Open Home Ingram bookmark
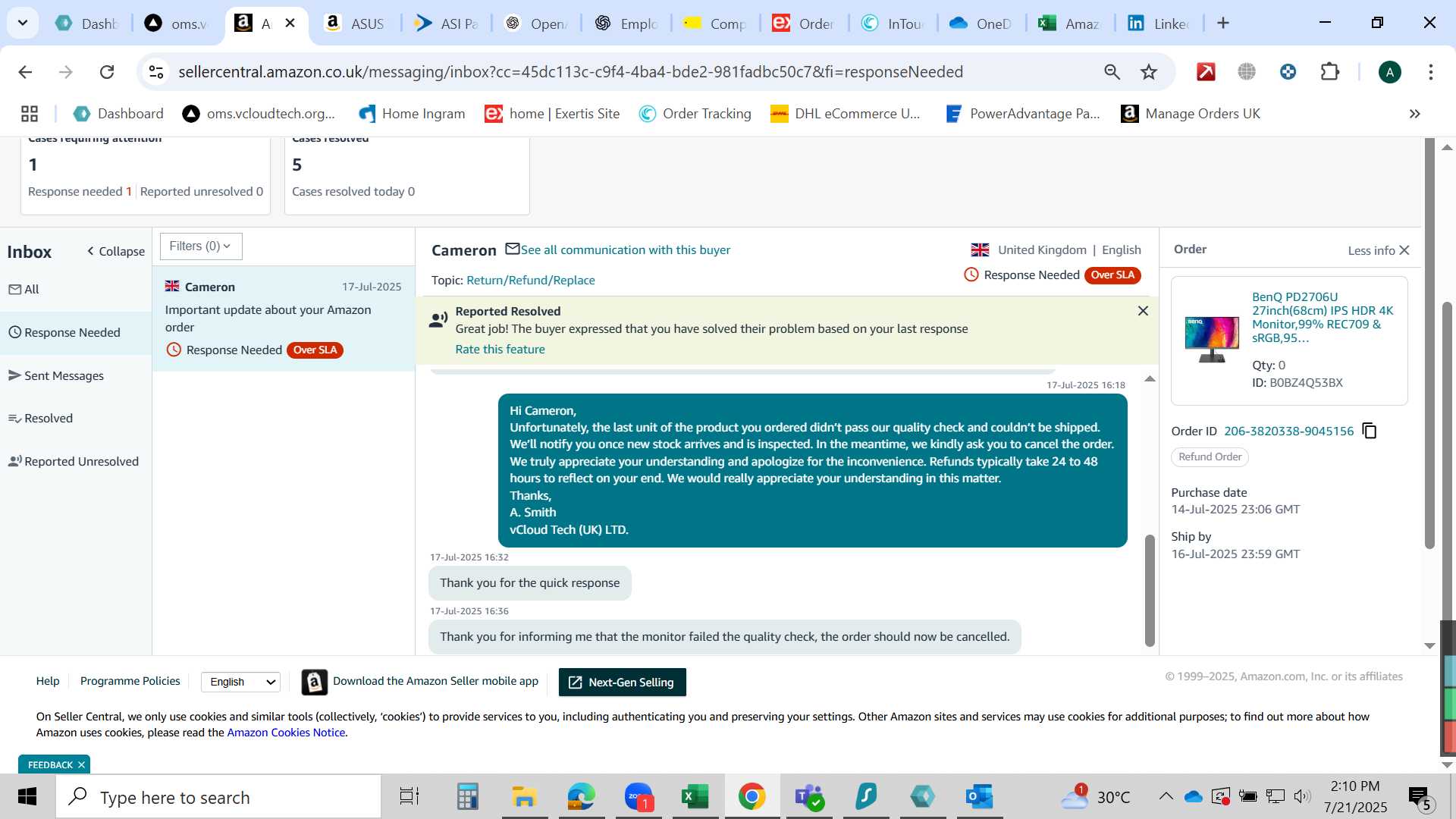Image resolution: width=1456 pixels, height=819 pixels. point(412,114)
